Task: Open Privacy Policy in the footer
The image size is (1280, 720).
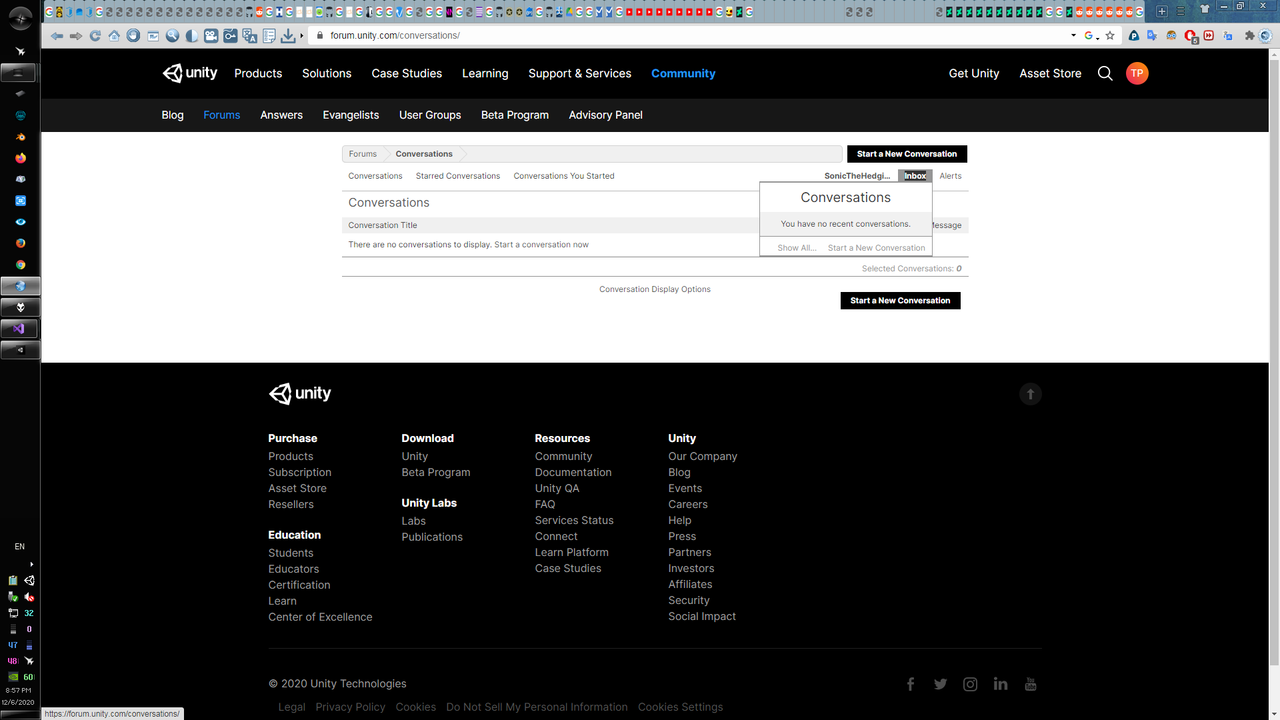Action: 350,707
